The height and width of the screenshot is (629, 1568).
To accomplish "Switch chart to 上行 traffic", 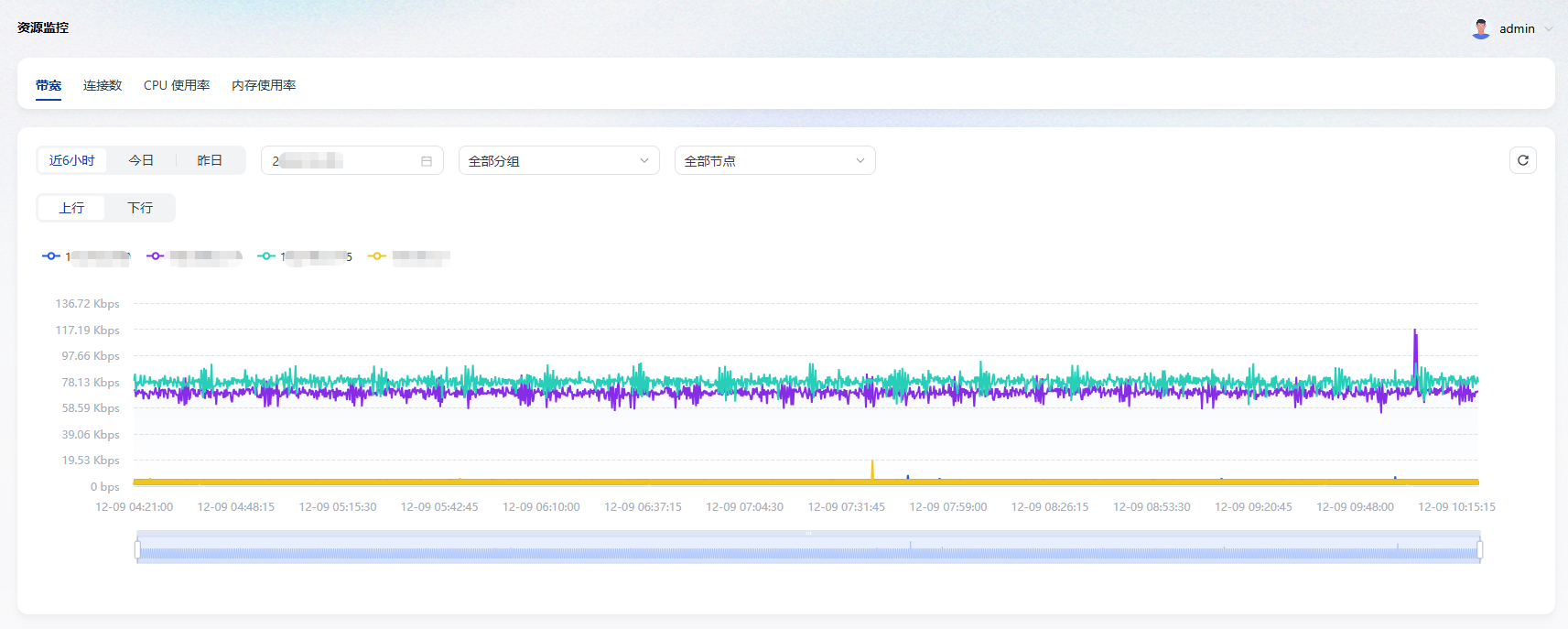I will (71, 208).
